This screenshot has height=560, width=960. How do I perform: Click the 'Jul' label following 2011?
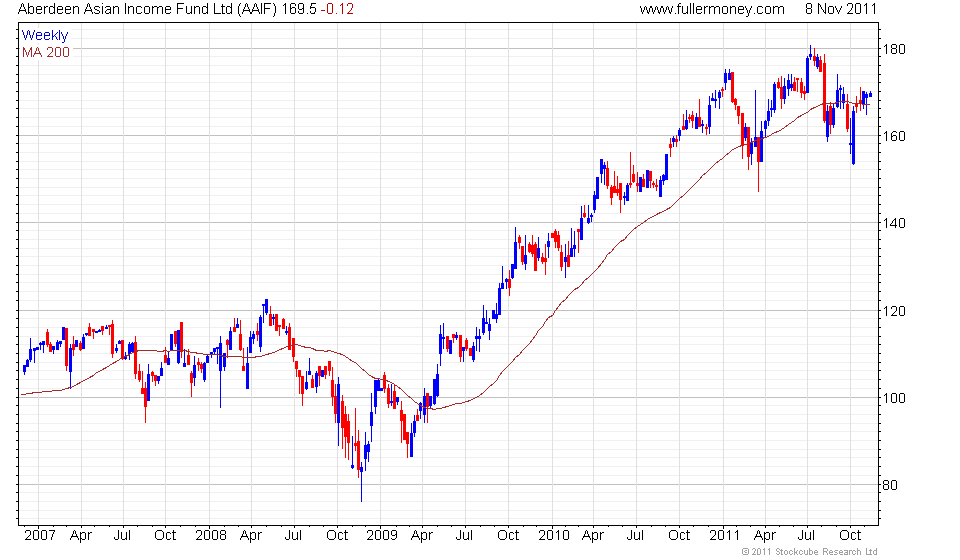point(806,536)
